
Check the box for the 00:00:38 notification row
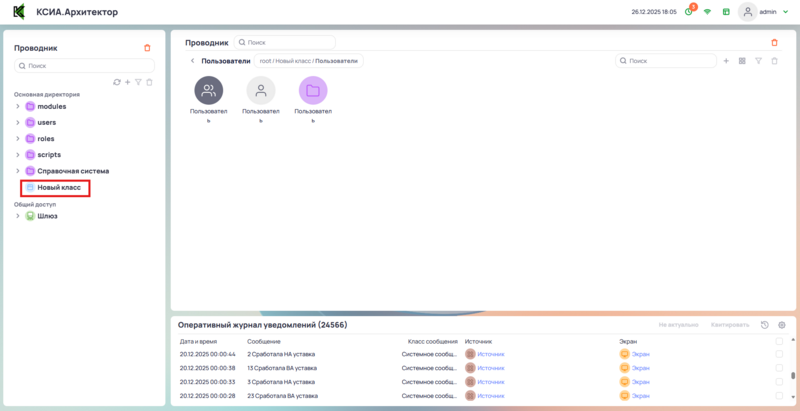tap(780, 368)
